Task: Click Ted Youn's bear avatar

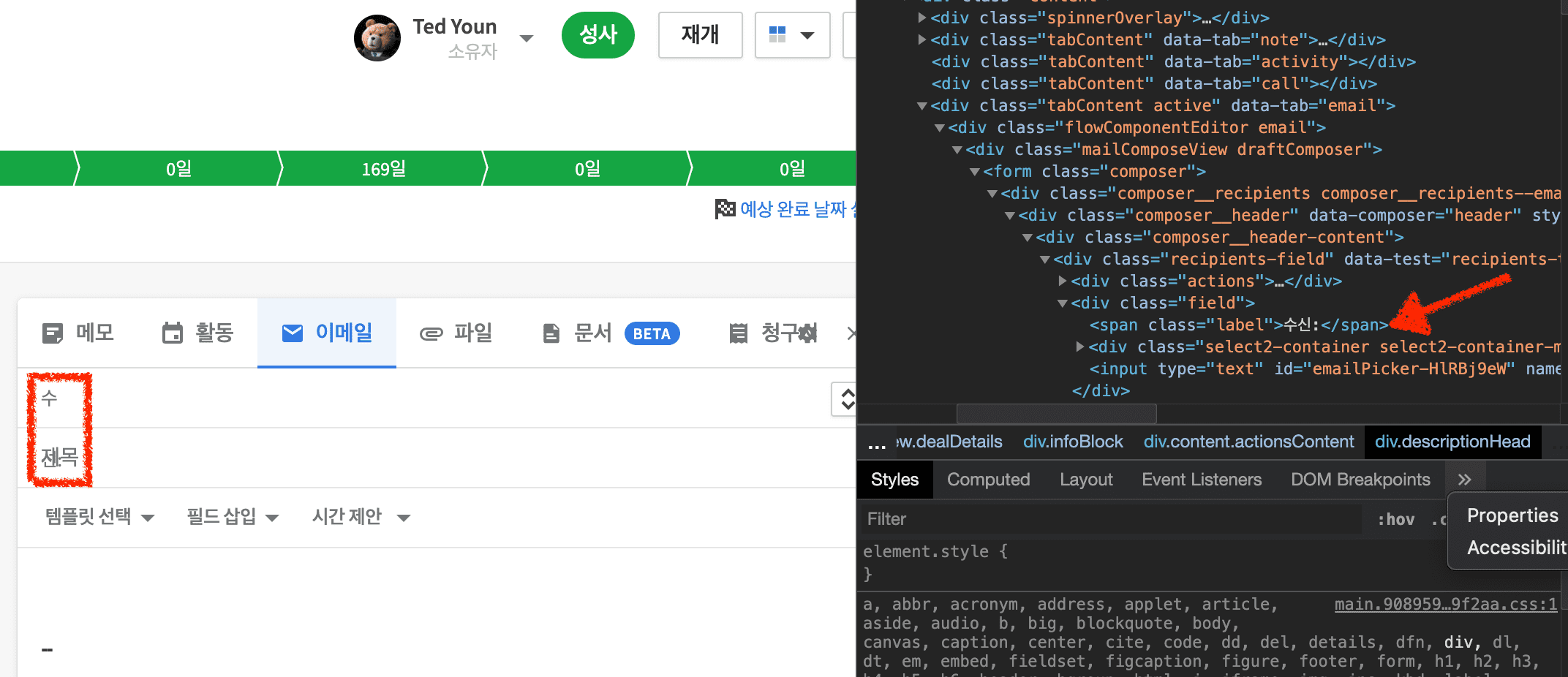Action: click(x=377, y=37)
